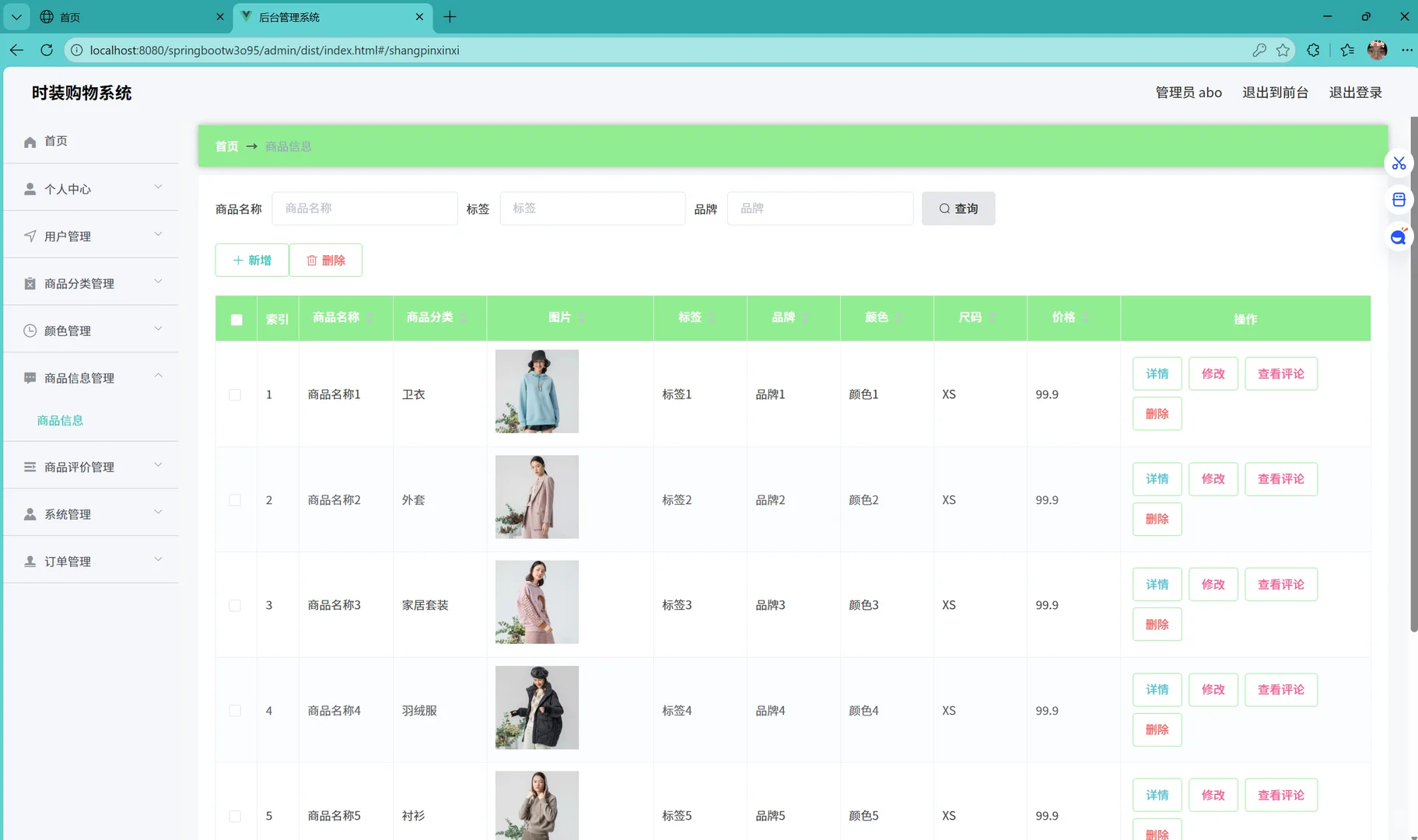Image resolution: width=1418 pixels, height=840 pixels.
Task: Click the home icon beside 首页 in sidebar
Action: 30,142
